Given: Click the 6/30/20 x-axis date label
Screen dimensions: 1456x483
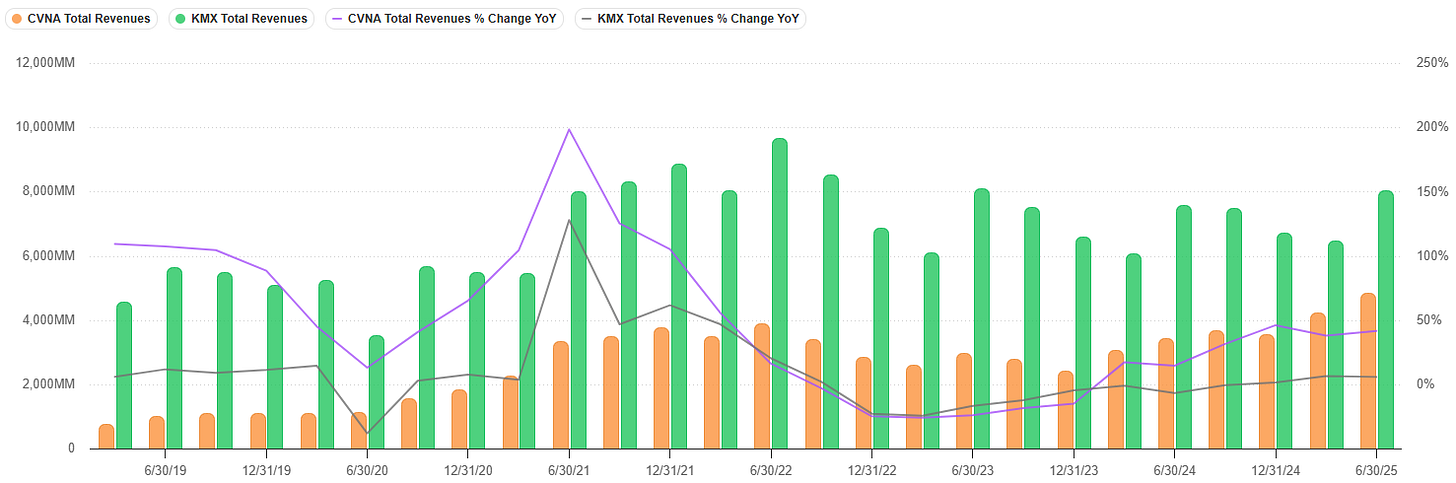Looking at the screenshot, I should [367, 470].
